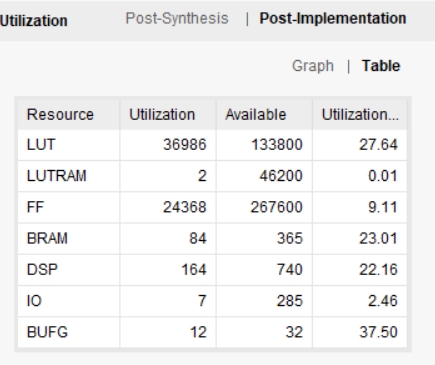Click the Utilization column header
Image resolution: width=435 pixels, height=365 pixels.
162,115
